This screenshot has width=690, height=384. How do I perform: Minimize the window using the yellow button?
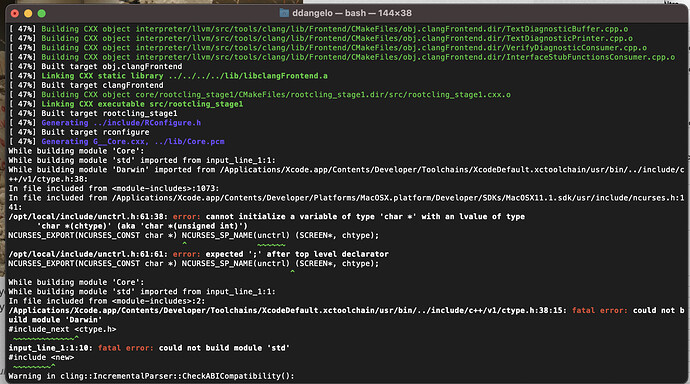click(28, 14)
